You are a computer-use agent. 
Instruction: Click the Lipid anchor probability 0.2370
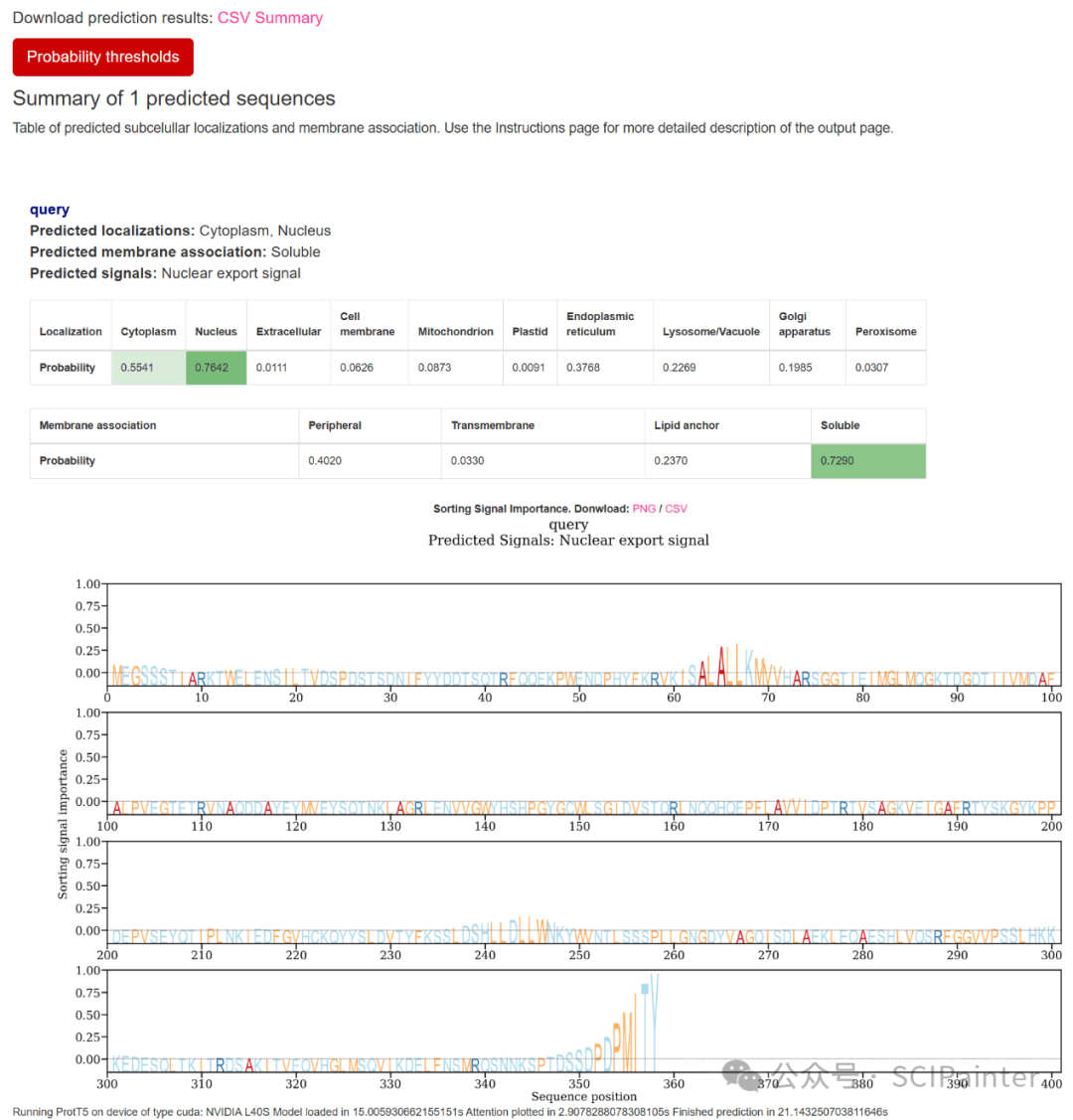(x=671, y=461)
